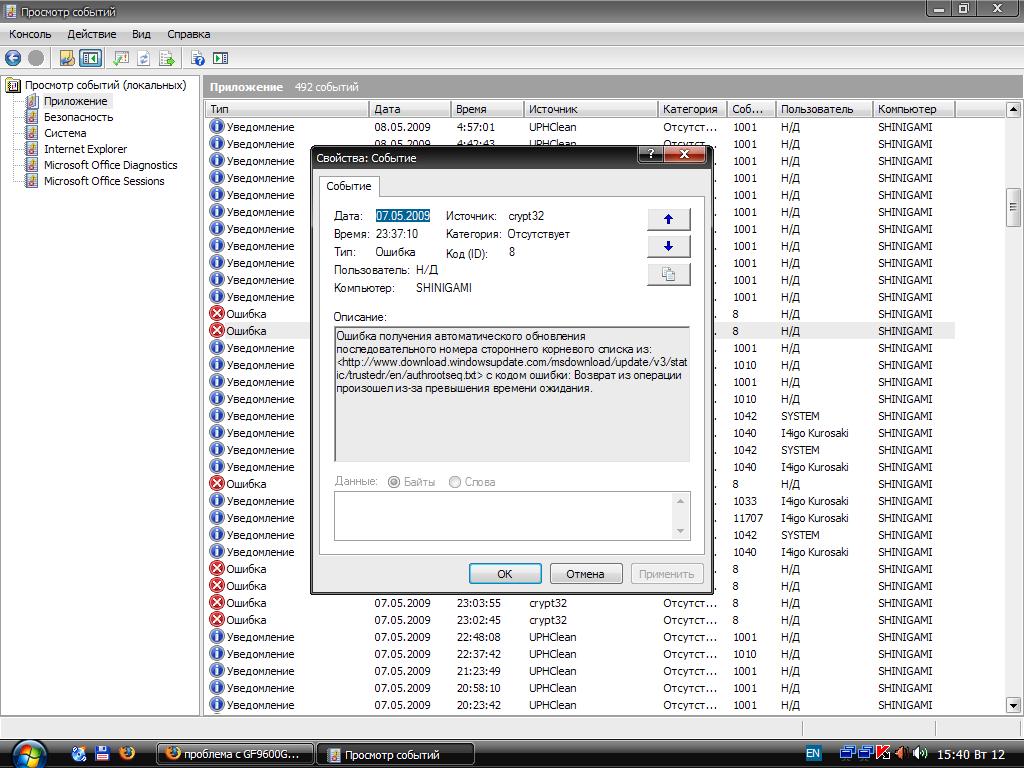Open the Вид menu

click(x=141, y=34)
